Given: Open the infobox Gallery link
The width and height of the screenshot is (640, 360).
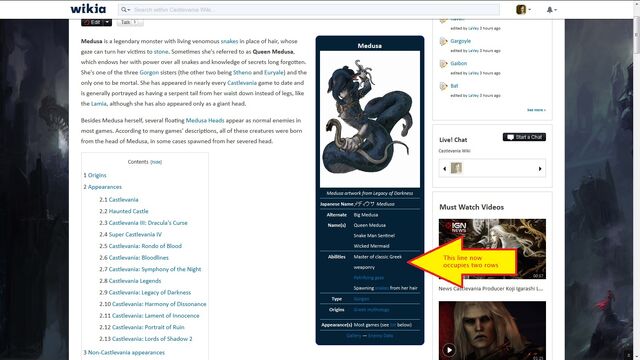Looking at the screenshot, I should coord(354,336).
